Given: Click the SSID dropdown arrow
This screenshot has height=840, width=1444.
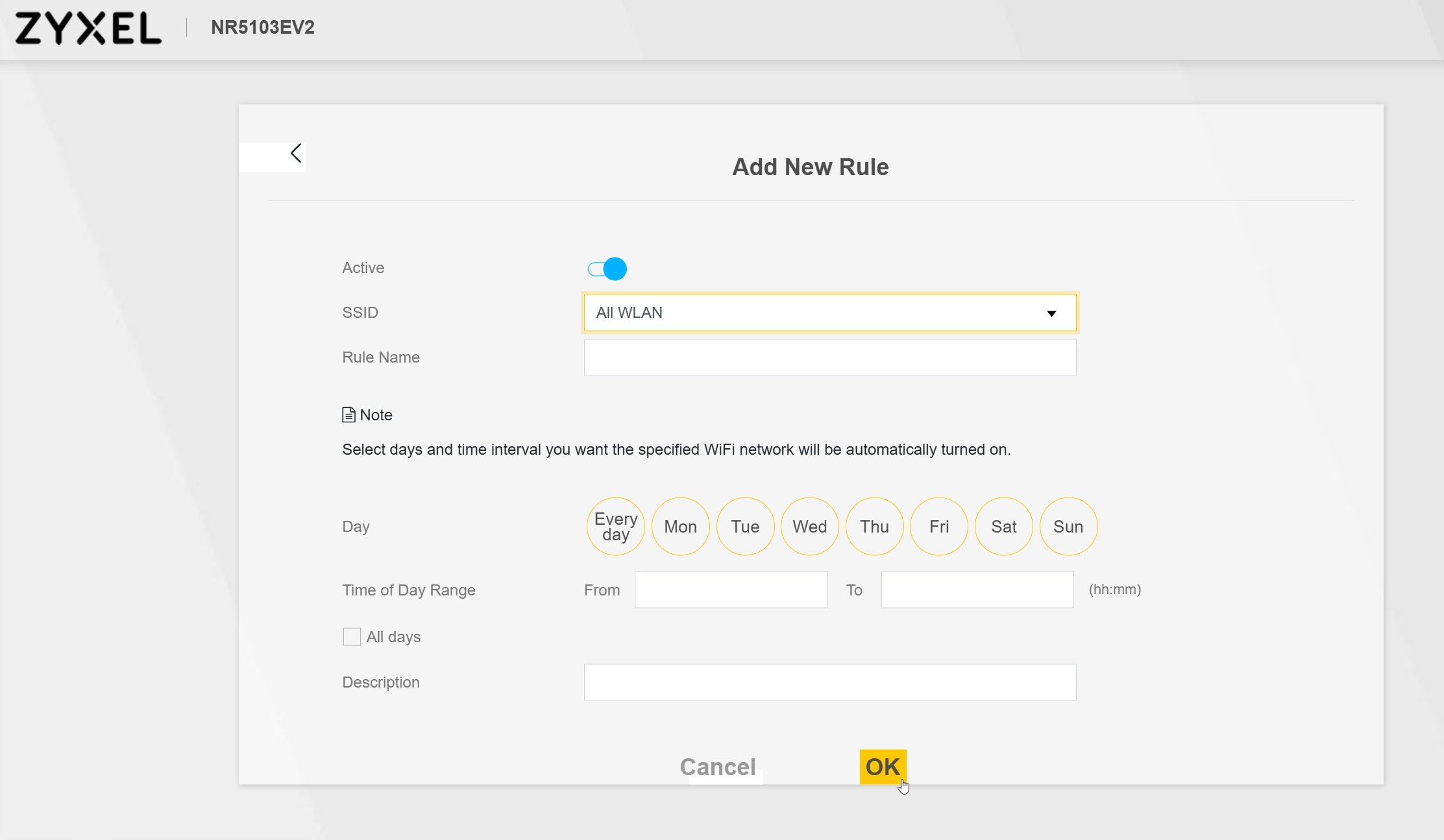Looking at the screenshot, I should [1051, 313].
